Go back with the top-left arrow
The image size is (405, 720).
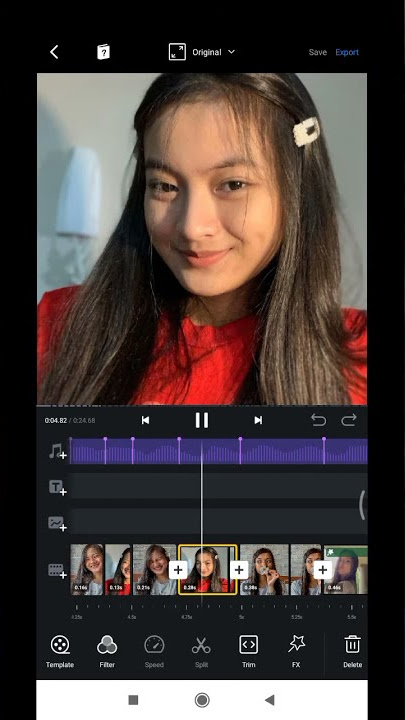[54, 52]
